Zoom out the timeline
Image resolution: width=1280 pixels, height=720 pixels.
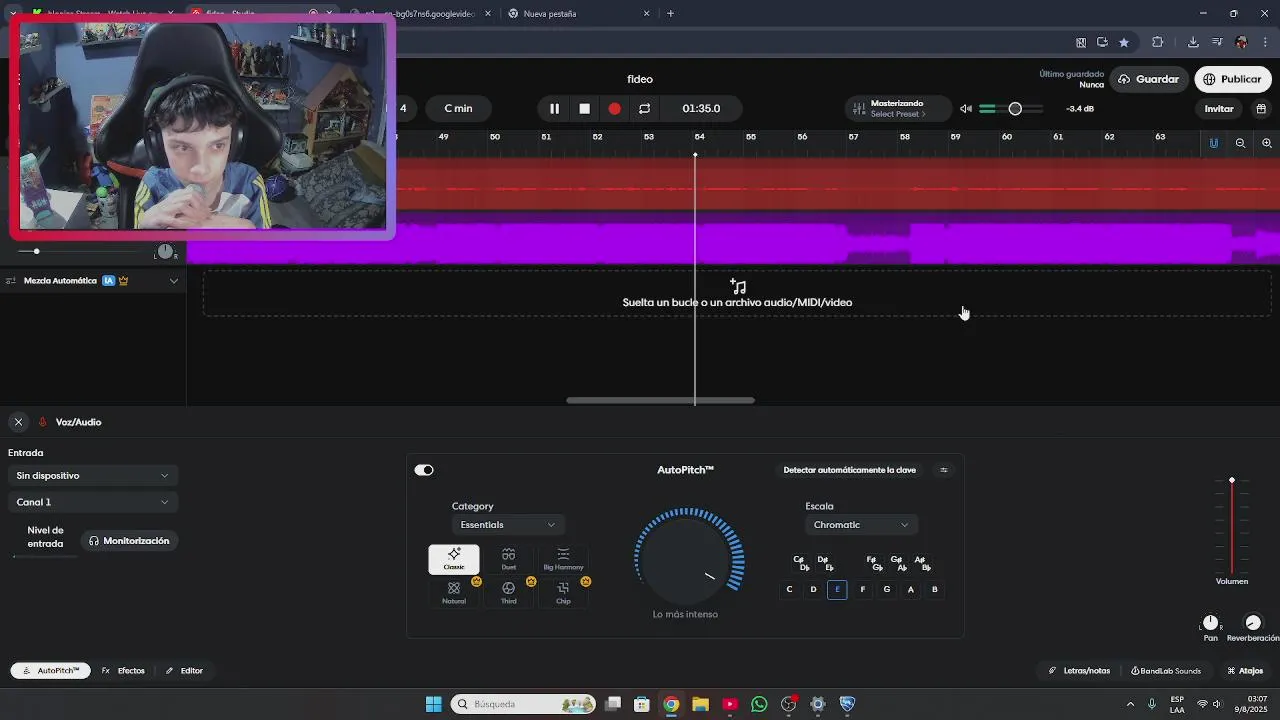1240,143
